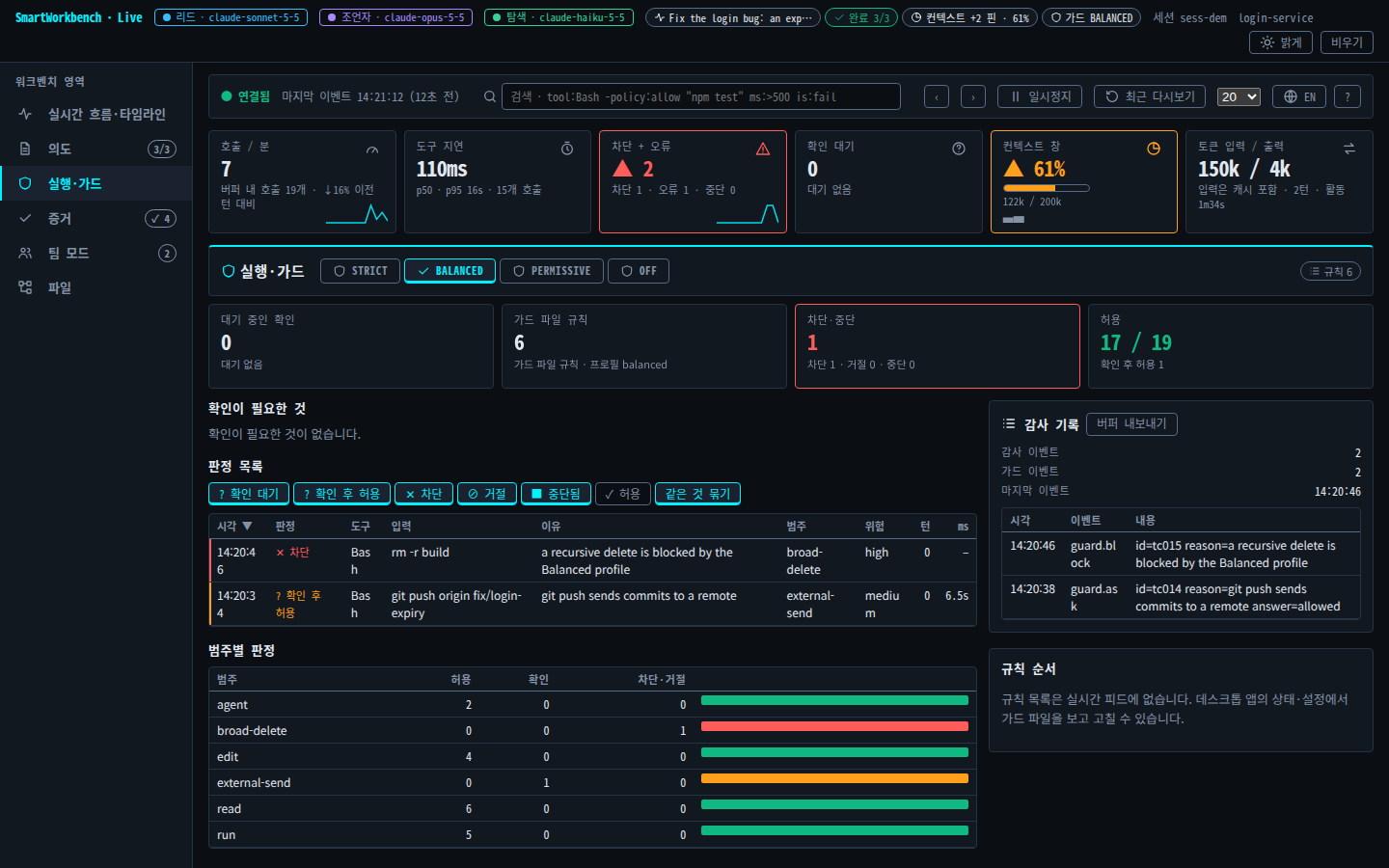Turn the guard OFF
The width and height of the screenshot is (1389, 868).
(x=639, y=271)
